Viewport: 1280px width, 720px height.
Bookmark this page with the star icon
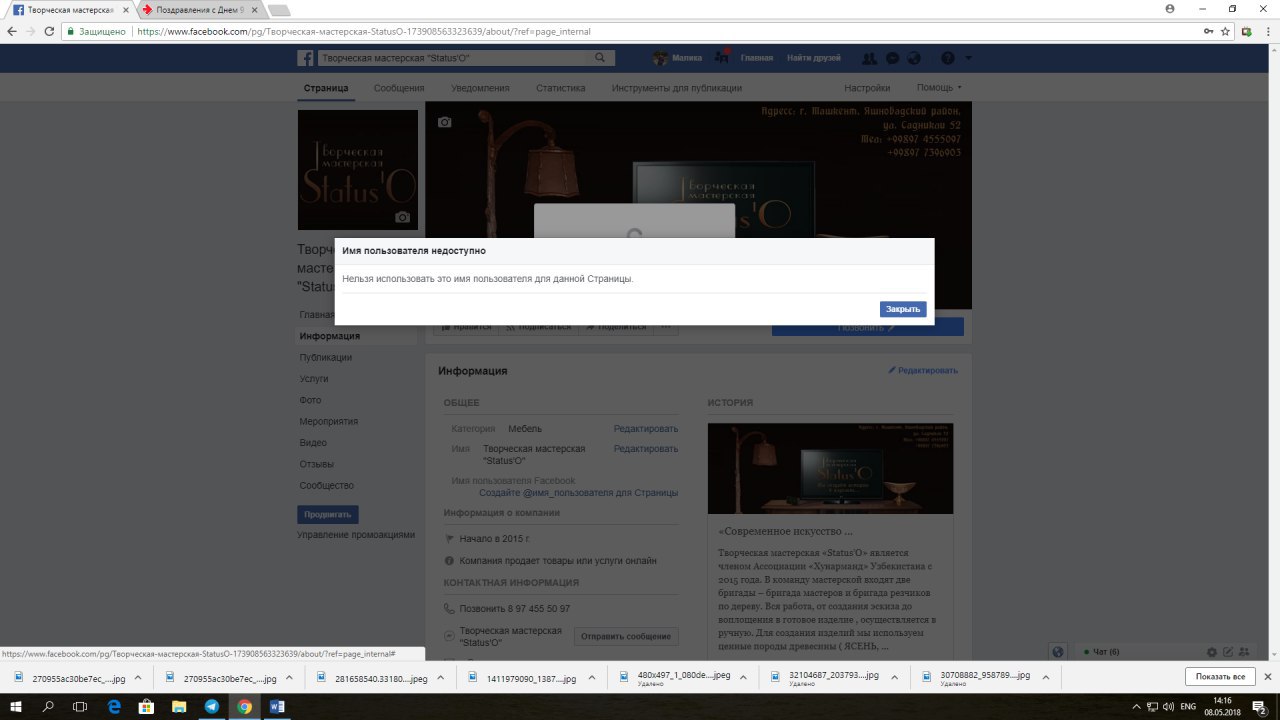[x=1225, y=31]
